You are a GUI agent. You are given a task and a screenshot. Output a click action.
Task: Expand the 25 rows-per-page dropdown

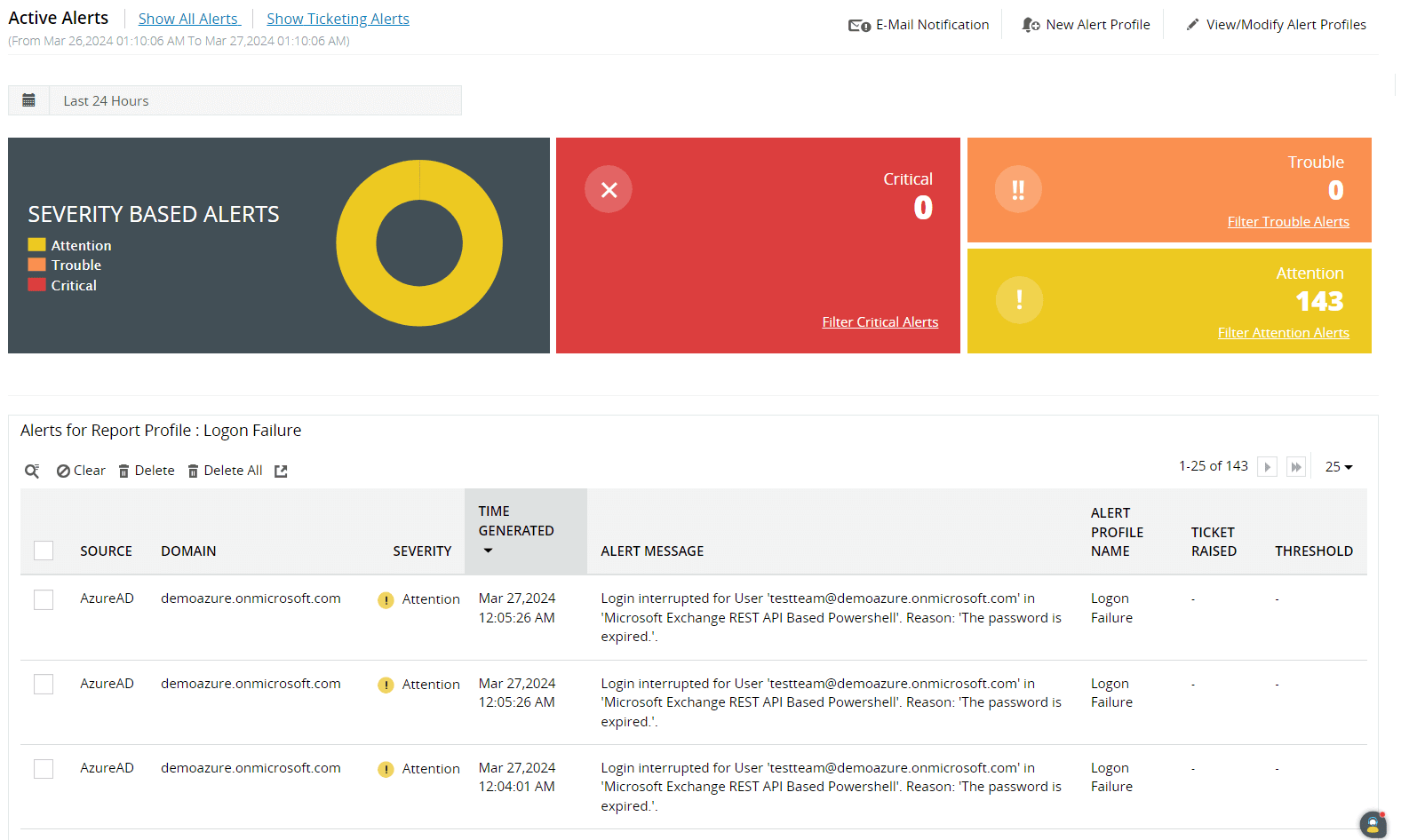click(x=1339, y=467)
